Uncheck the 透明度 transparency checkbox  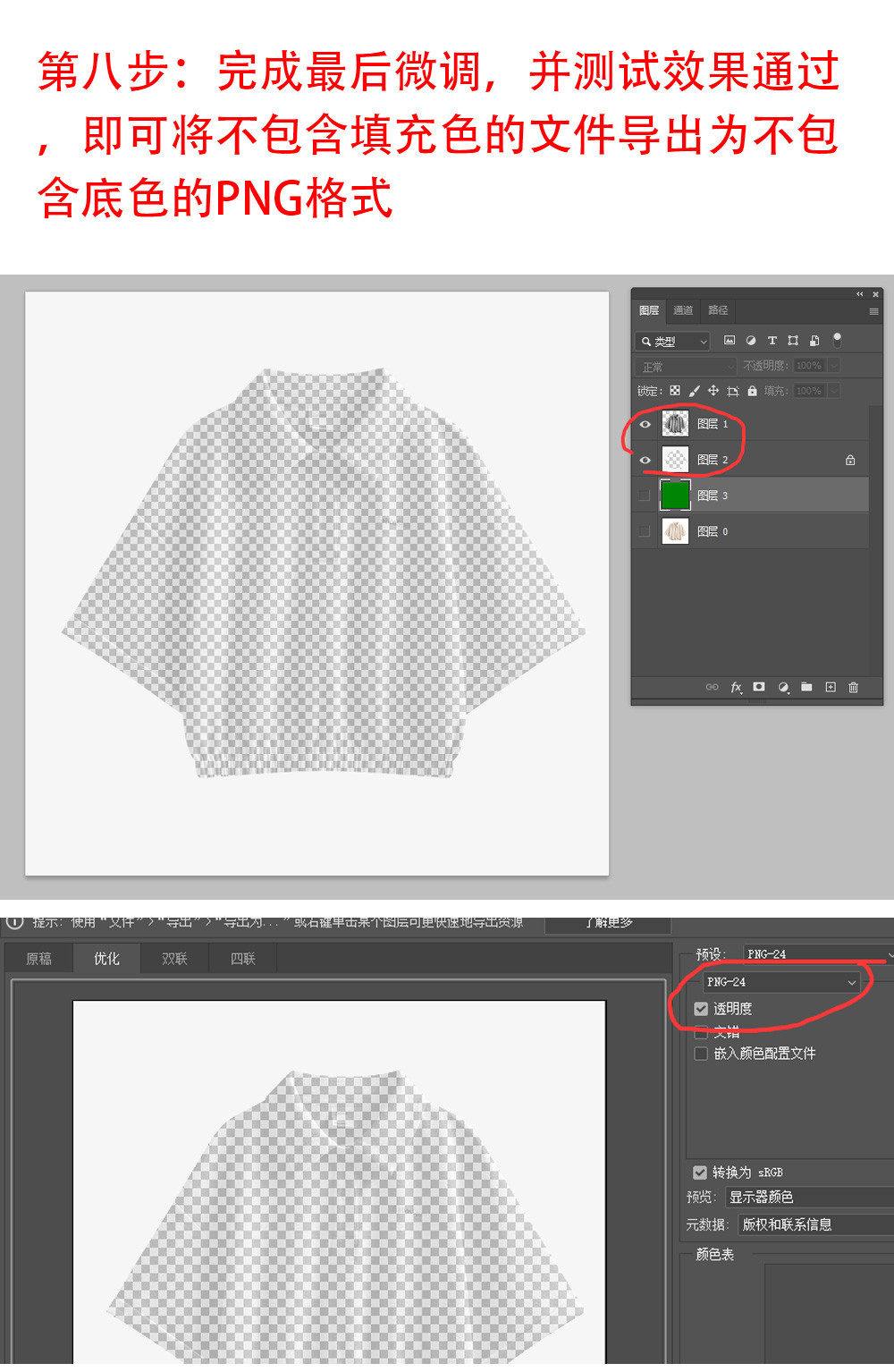[701, 1009]
